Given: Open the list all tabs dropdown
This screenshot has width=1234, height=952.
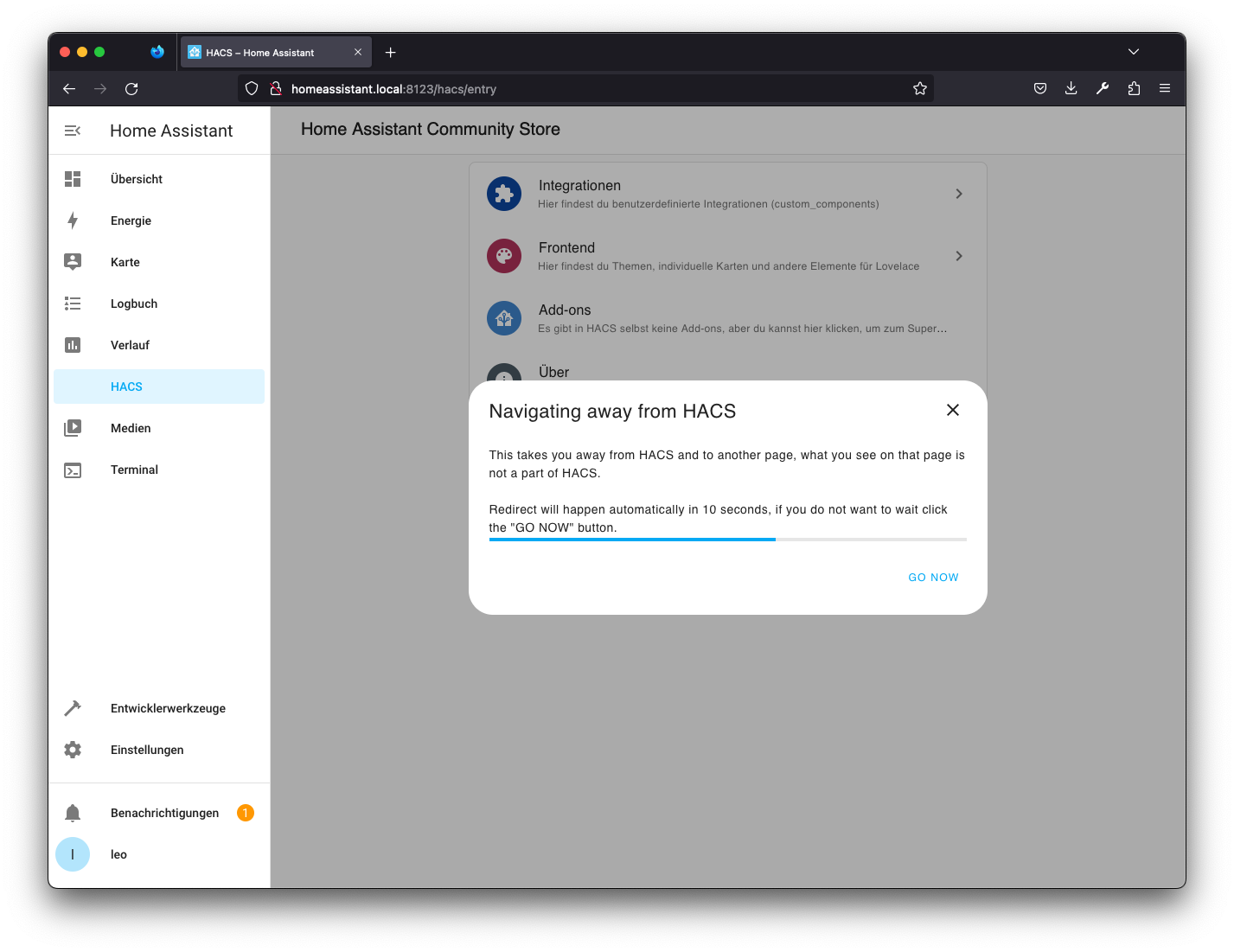Looking at the screenshot, I should point(1134,52).
